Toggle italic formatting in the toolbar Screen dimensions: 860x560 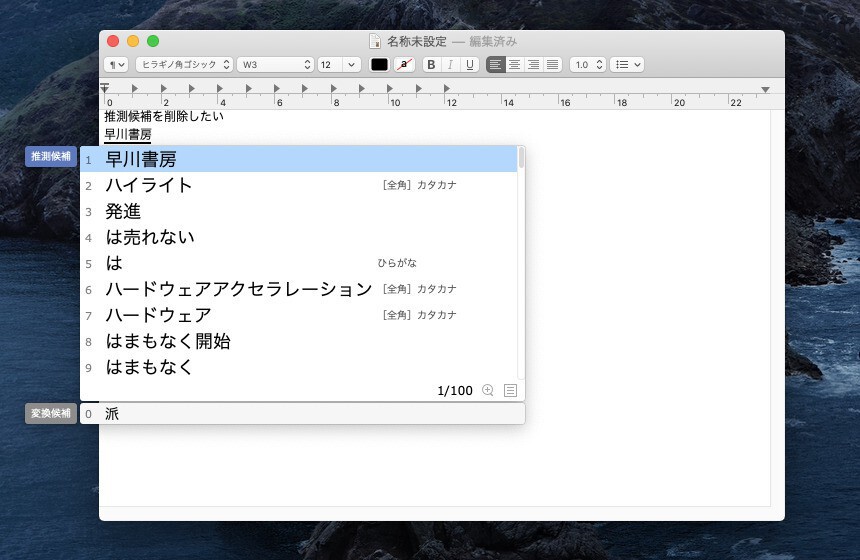pos(450,64)
